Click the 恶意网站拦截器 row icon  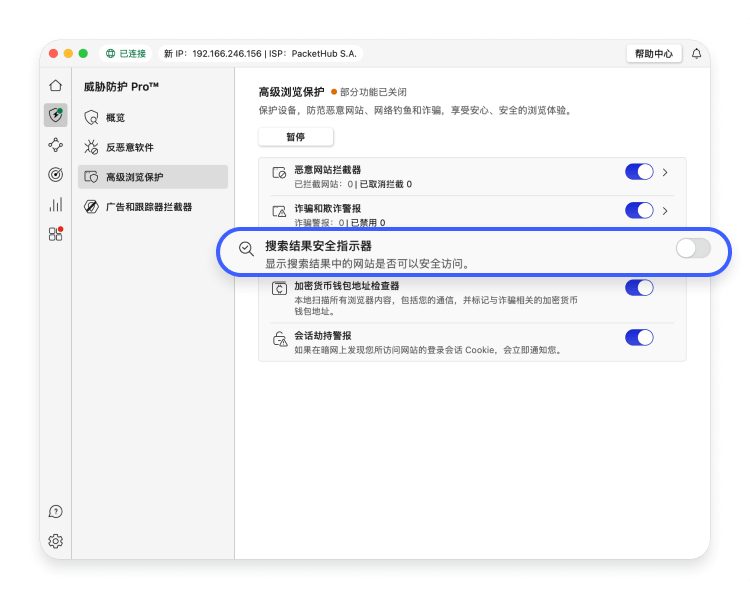tap(279, 173)
